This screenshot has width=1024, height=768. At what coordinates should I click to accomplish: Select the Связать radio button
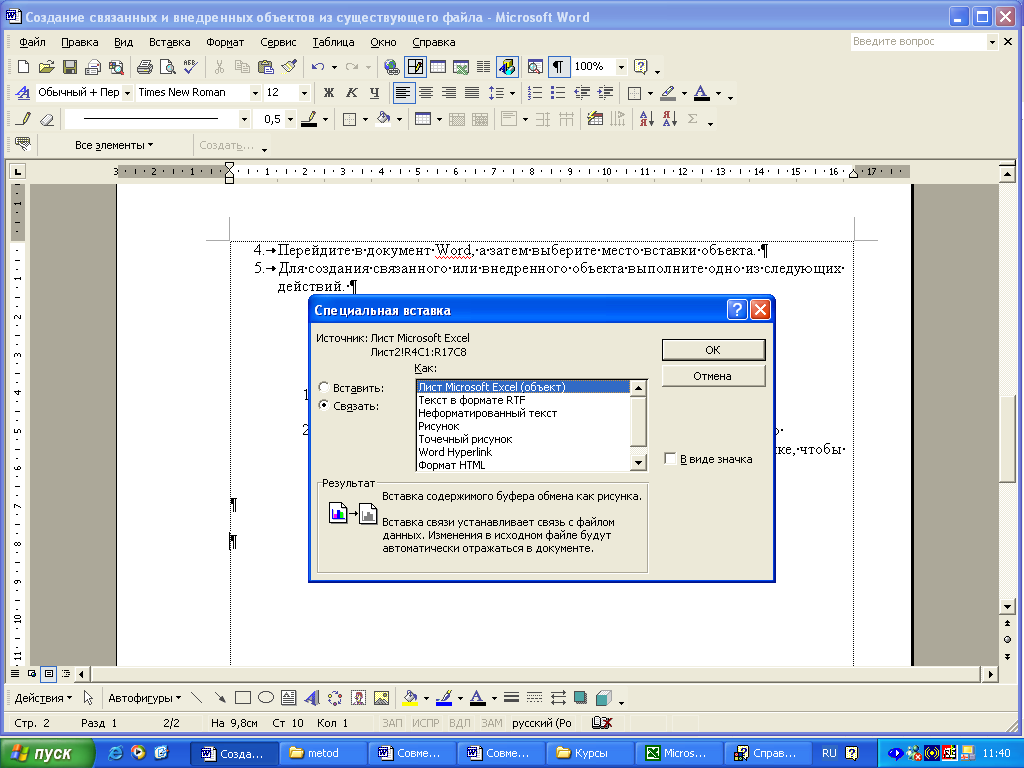(x=323, y=405)
